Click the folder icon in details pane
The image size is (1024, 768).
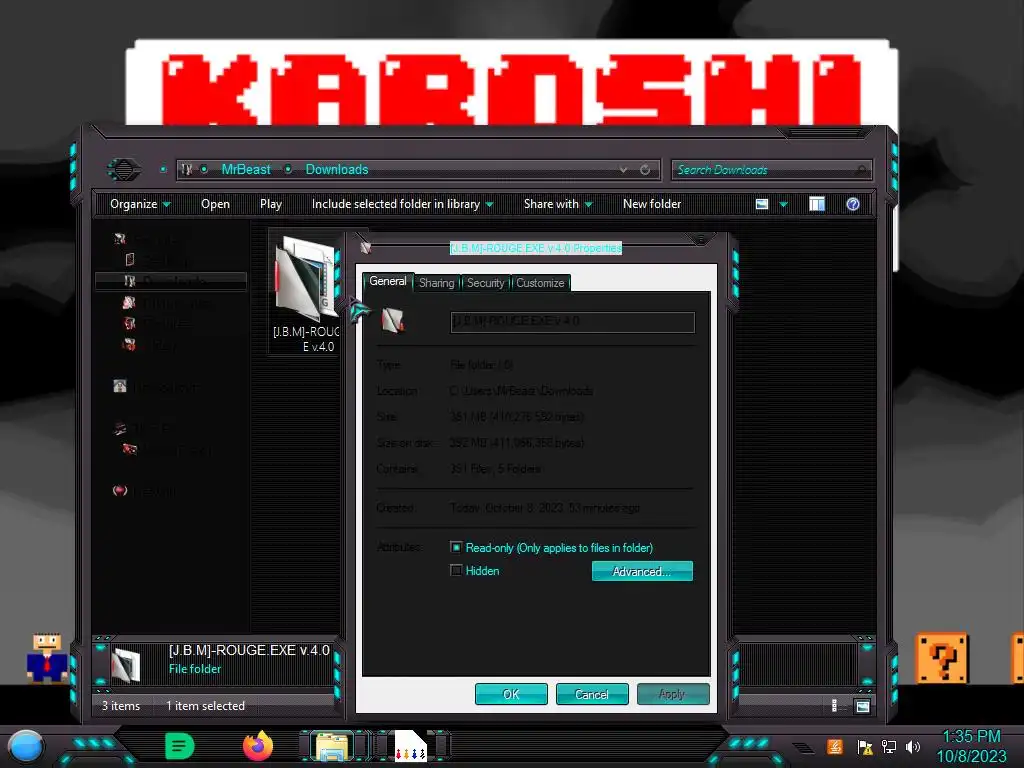(x=126, y=664)
